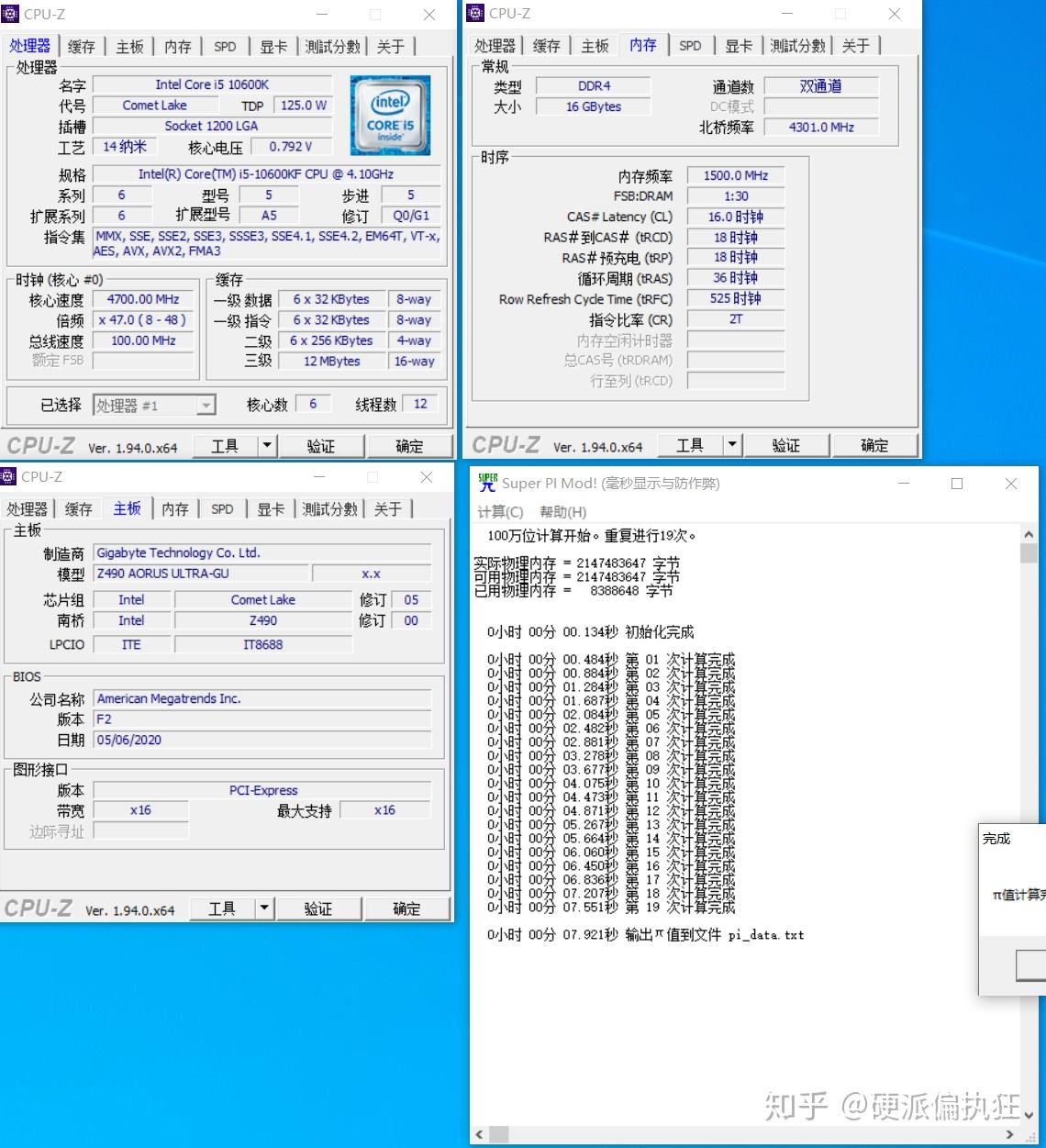The height and width of the screenshot is (1148, 1046).
Task: Click the CPU-Z logo in the processor window footer
Action: [41, 445]
